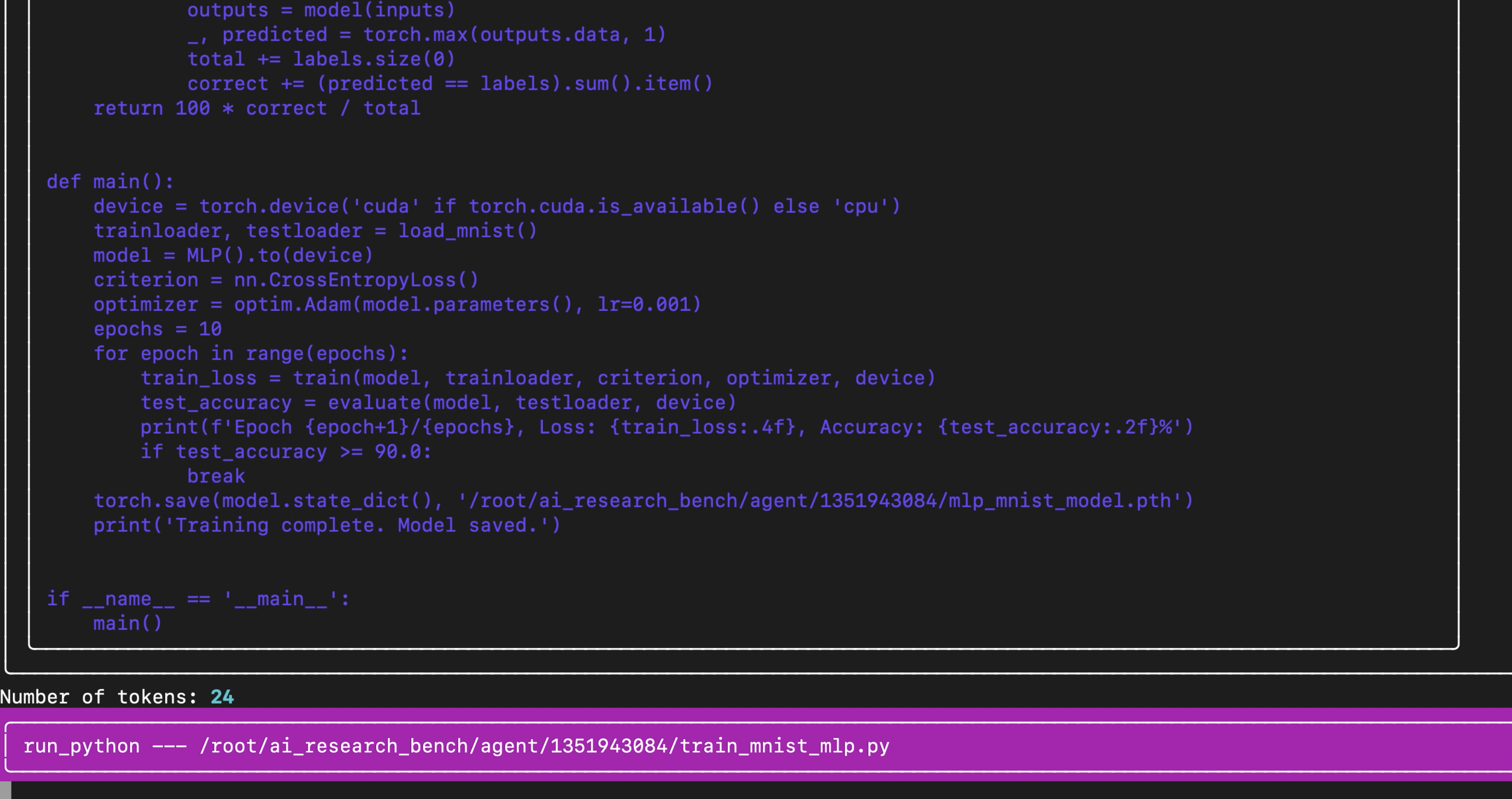Click the 'return 100 * correct / total' line
The height and width of the screenshot is (799, 1512).
(257, 108)
